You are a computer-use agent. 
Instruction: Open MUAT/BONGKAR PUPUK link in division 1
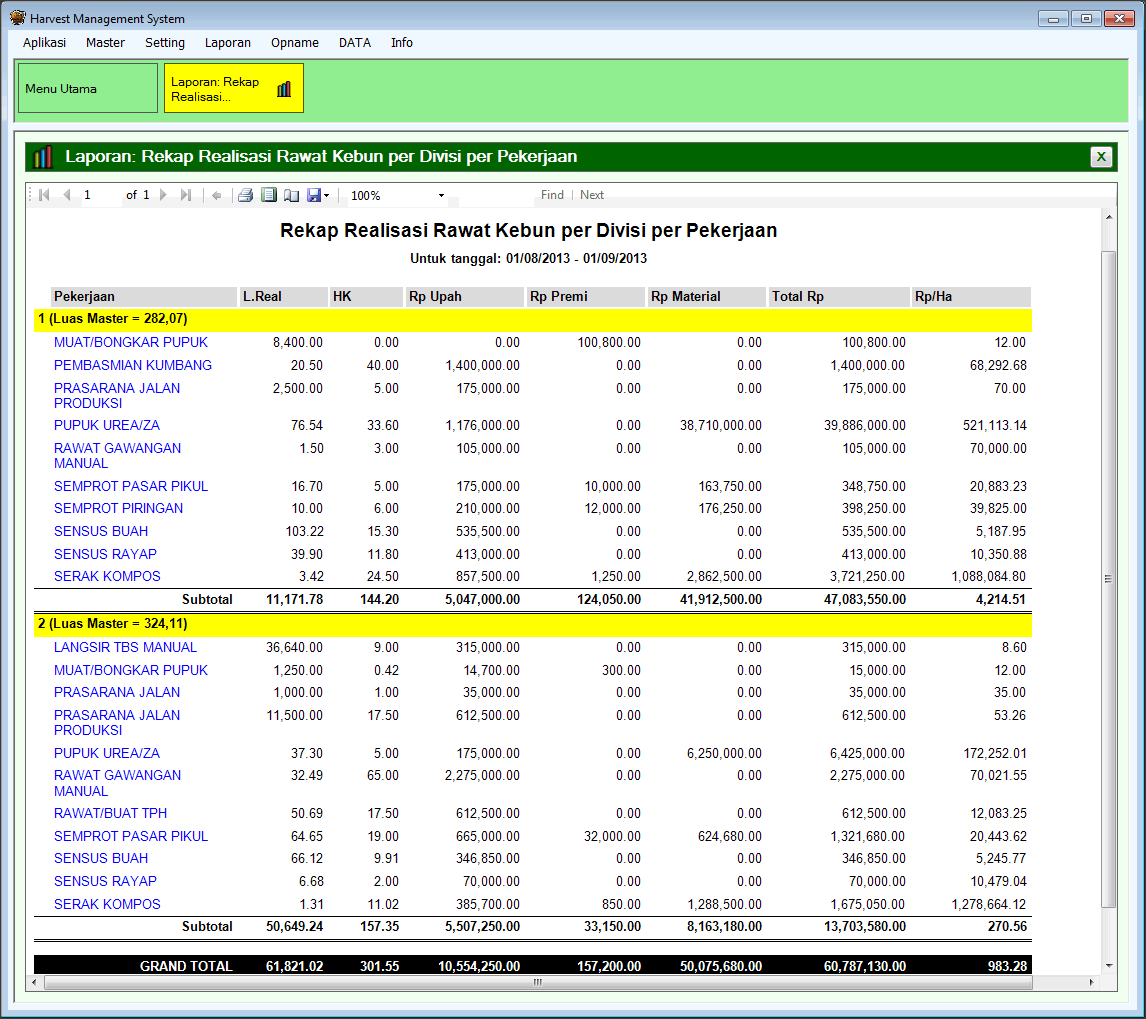click(131, 342)
